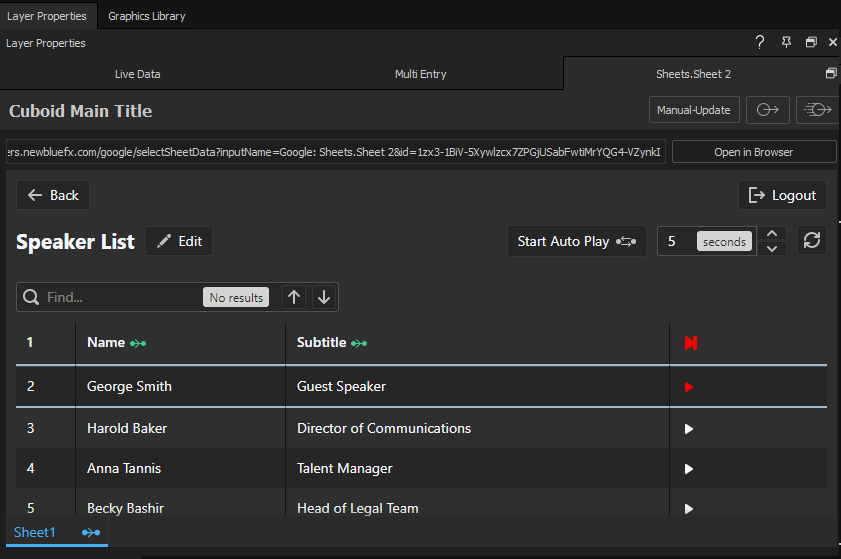Jump to next search result arrow
Screen dimensions: 841x559
[323, 297]
